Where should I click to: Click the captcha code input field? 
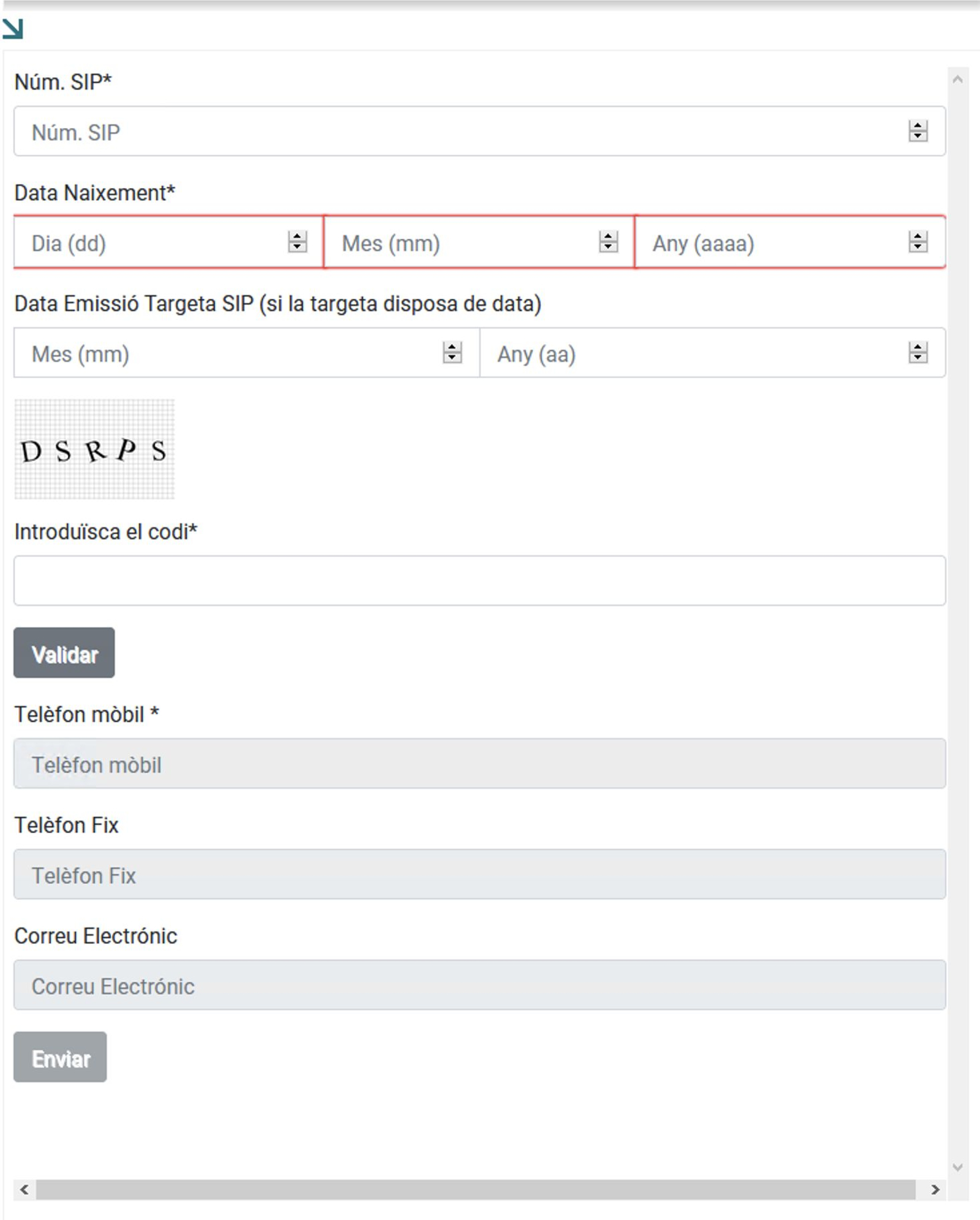[x=479, y=581]
